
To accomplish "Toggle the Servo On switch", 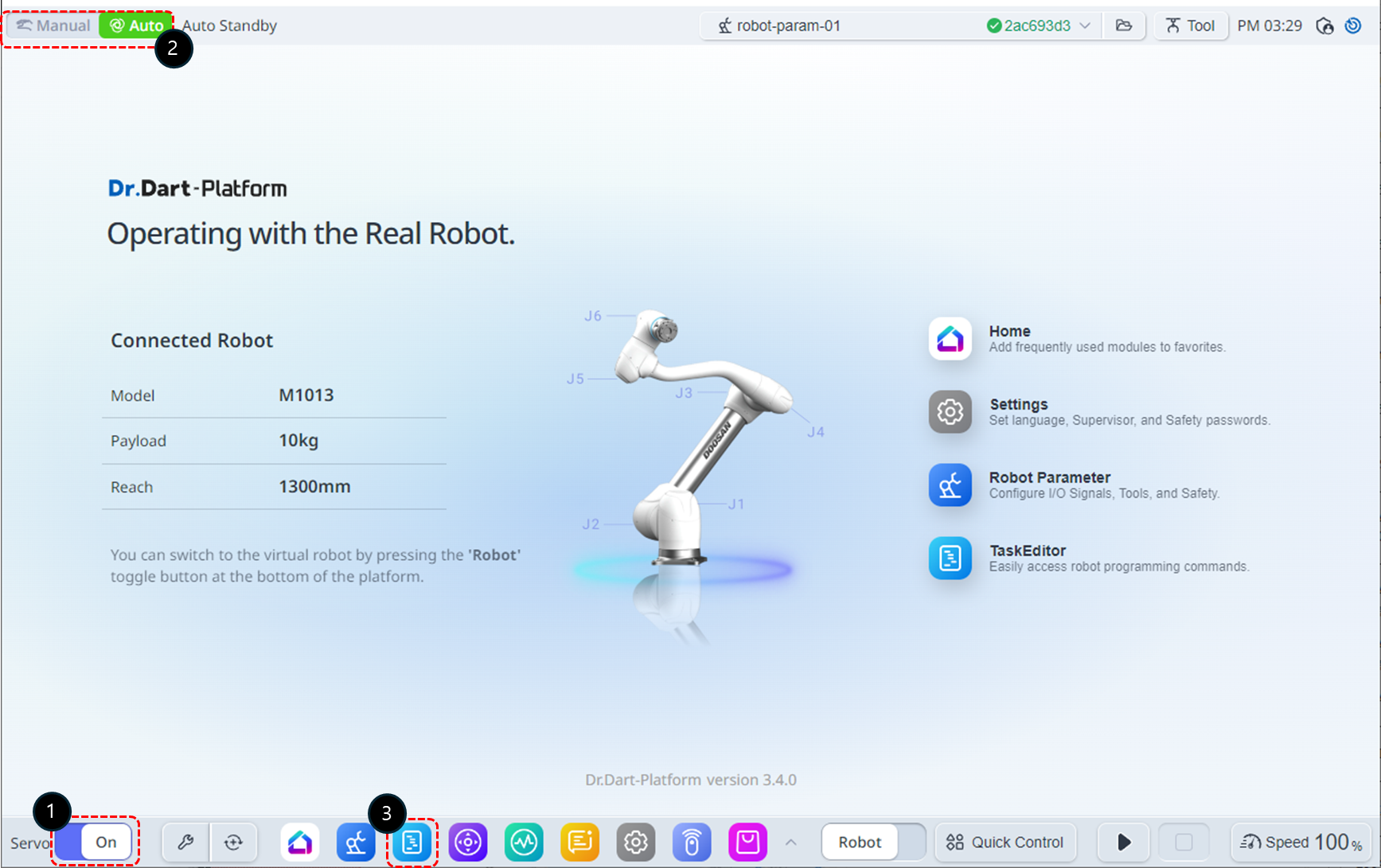I will click(x=95, y=842).
